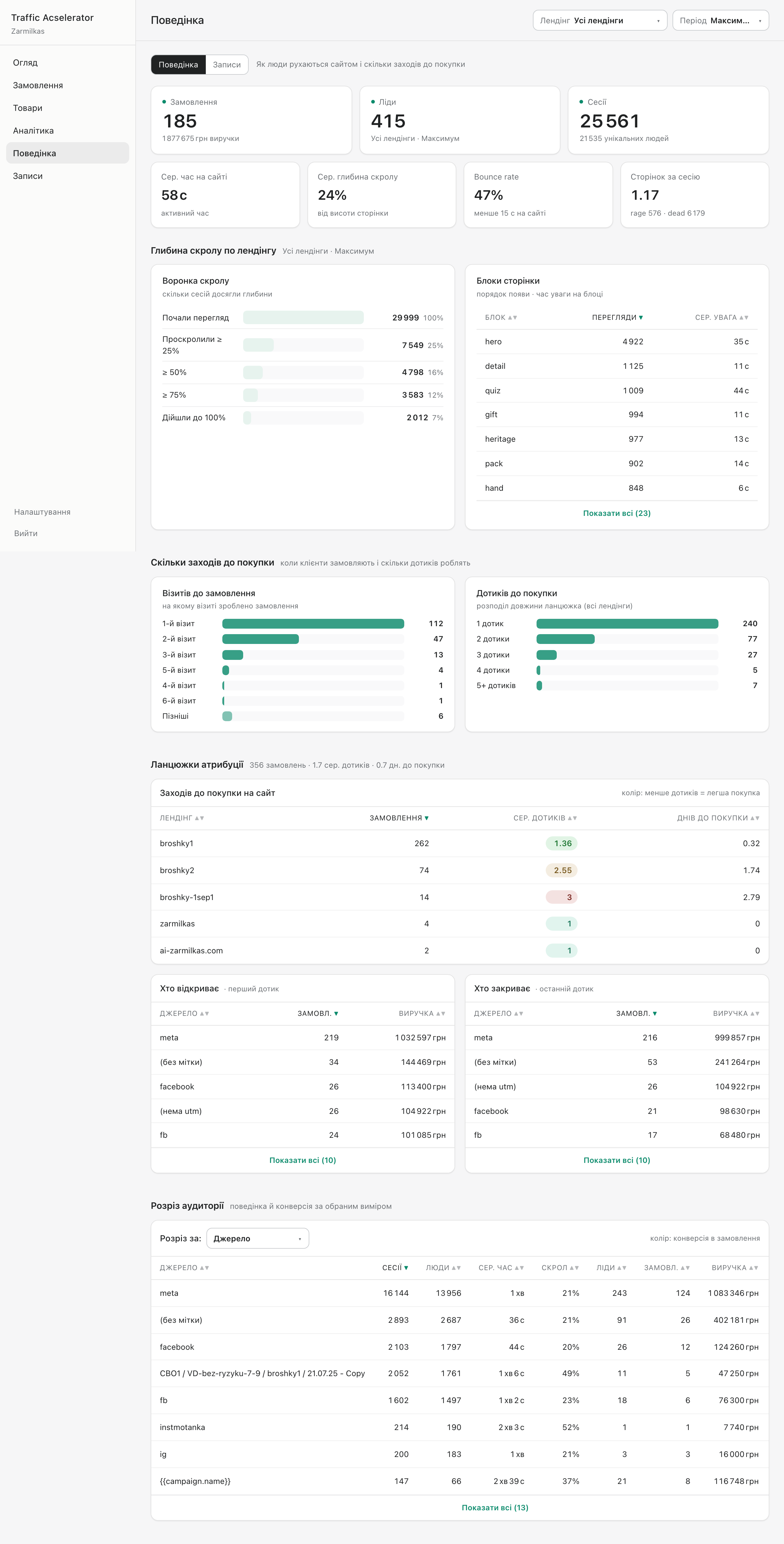
Task: Sort audience table by ЛІДИ
Action: (611, 1268)
